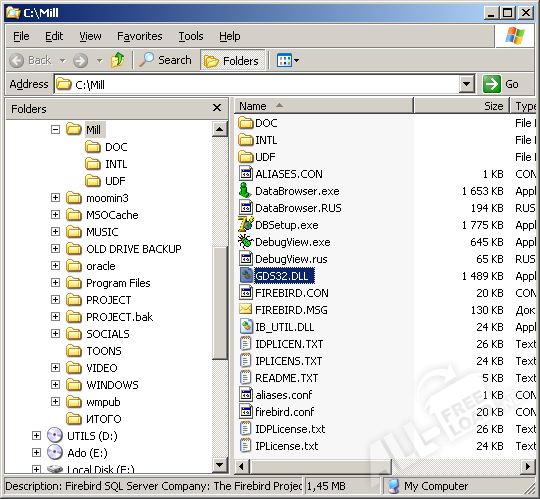Select the FIREBIRD.MSG envelope icon

point(245,309)
